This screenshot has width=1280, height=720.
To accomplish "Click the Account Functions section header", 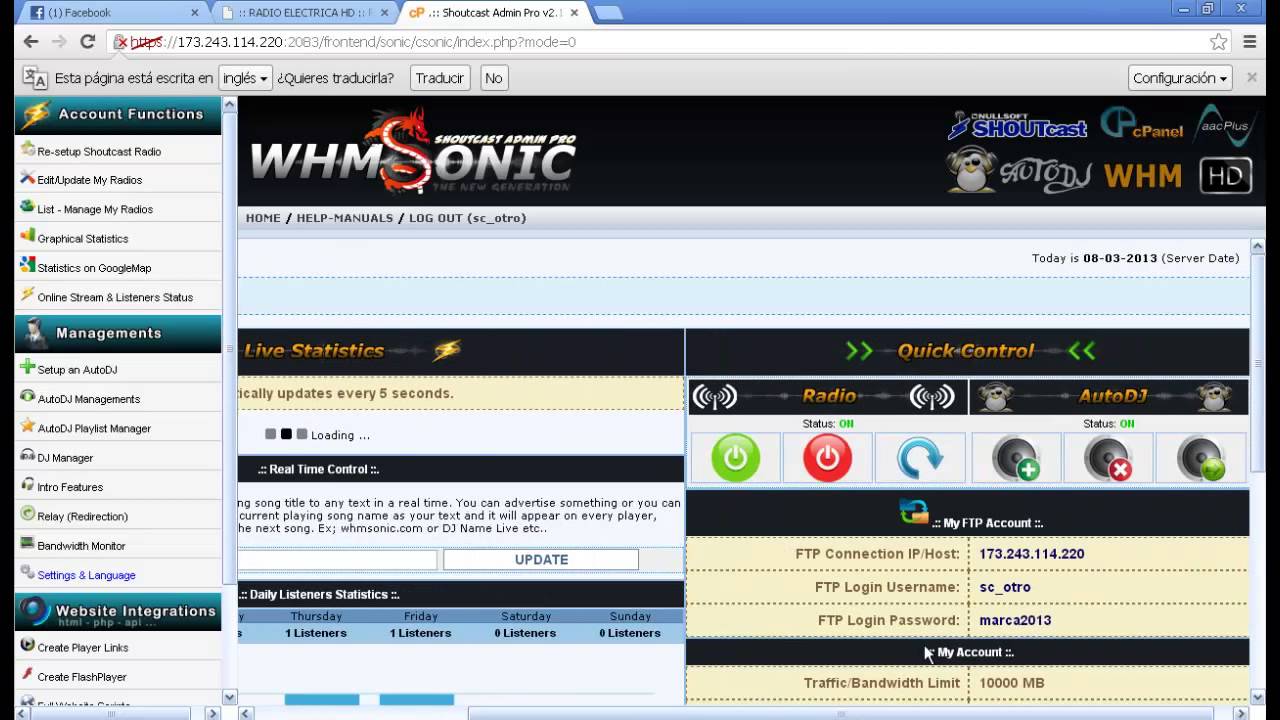I will point(118,114).
